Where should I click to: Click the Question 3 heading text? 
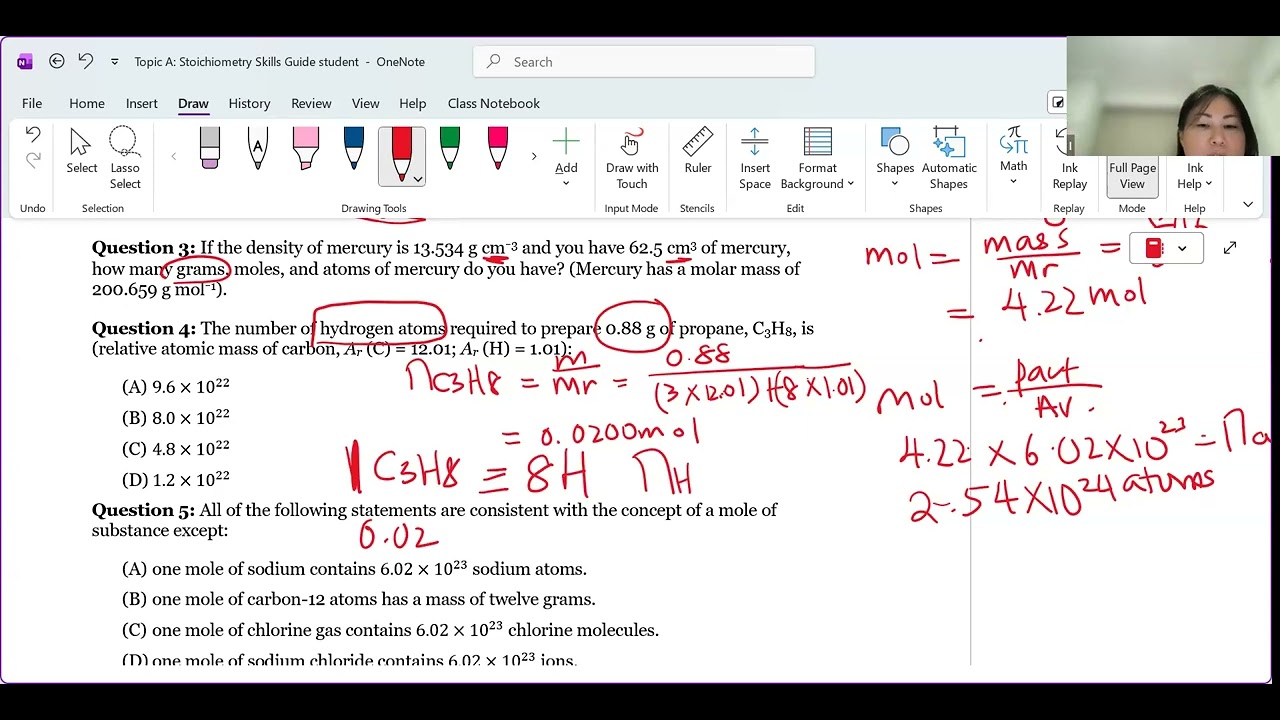[x=143, y=248]
